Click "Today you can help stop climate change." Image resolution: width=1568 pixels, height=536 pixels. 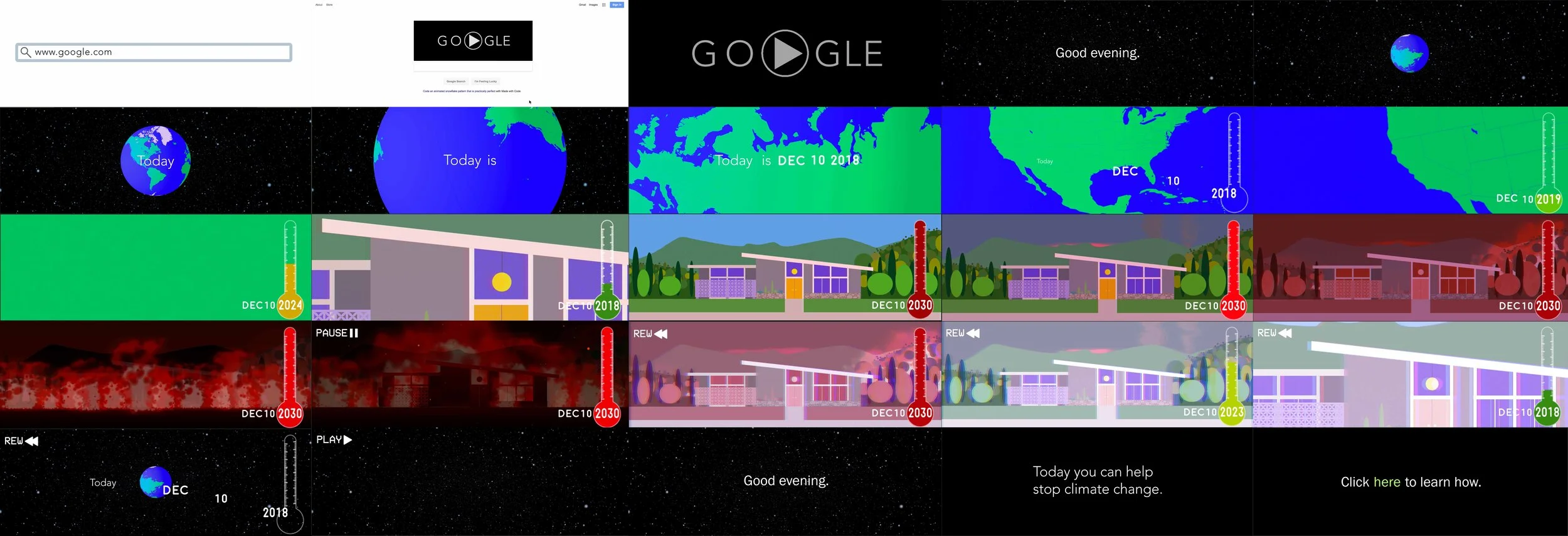point(1098,480)
